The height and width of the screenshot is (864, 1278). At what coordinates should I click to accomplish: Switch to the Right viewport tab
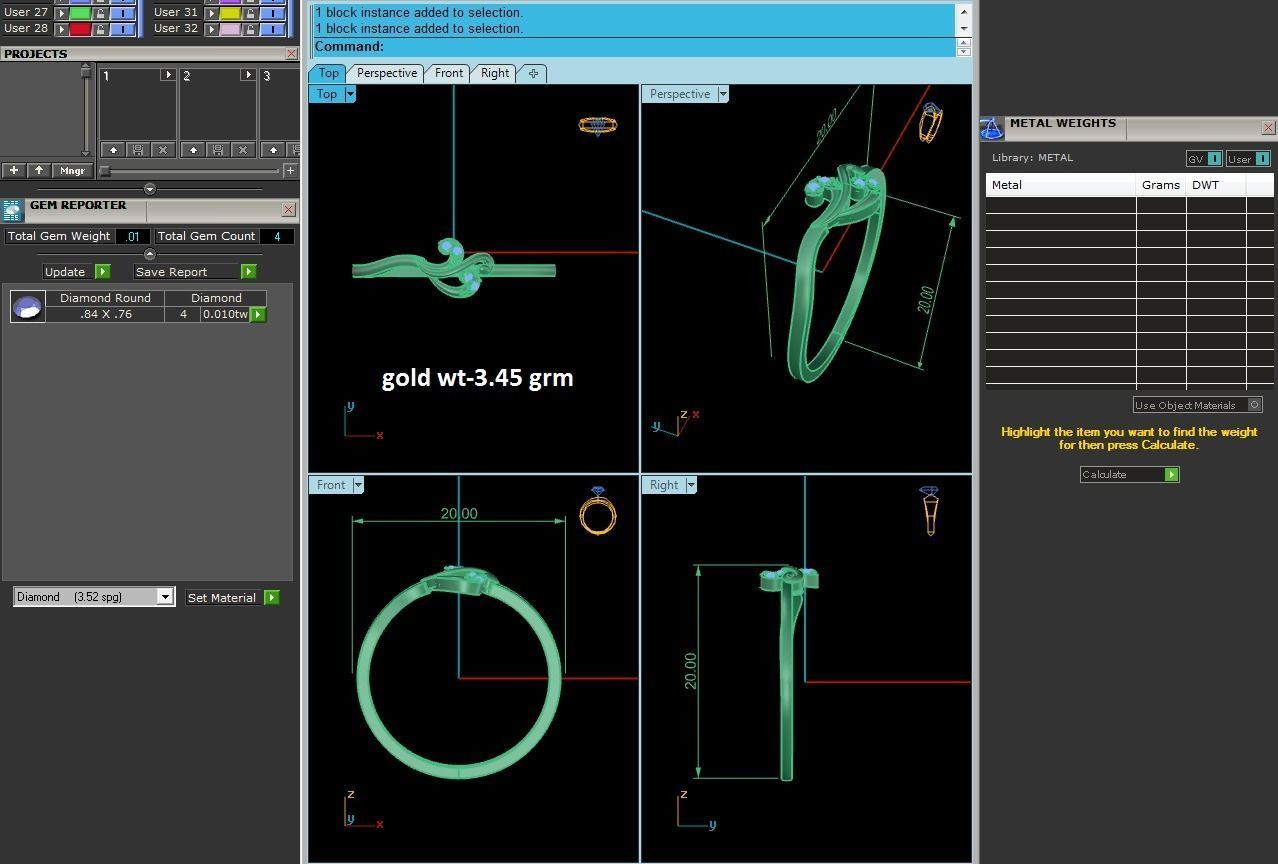(495, 73)
